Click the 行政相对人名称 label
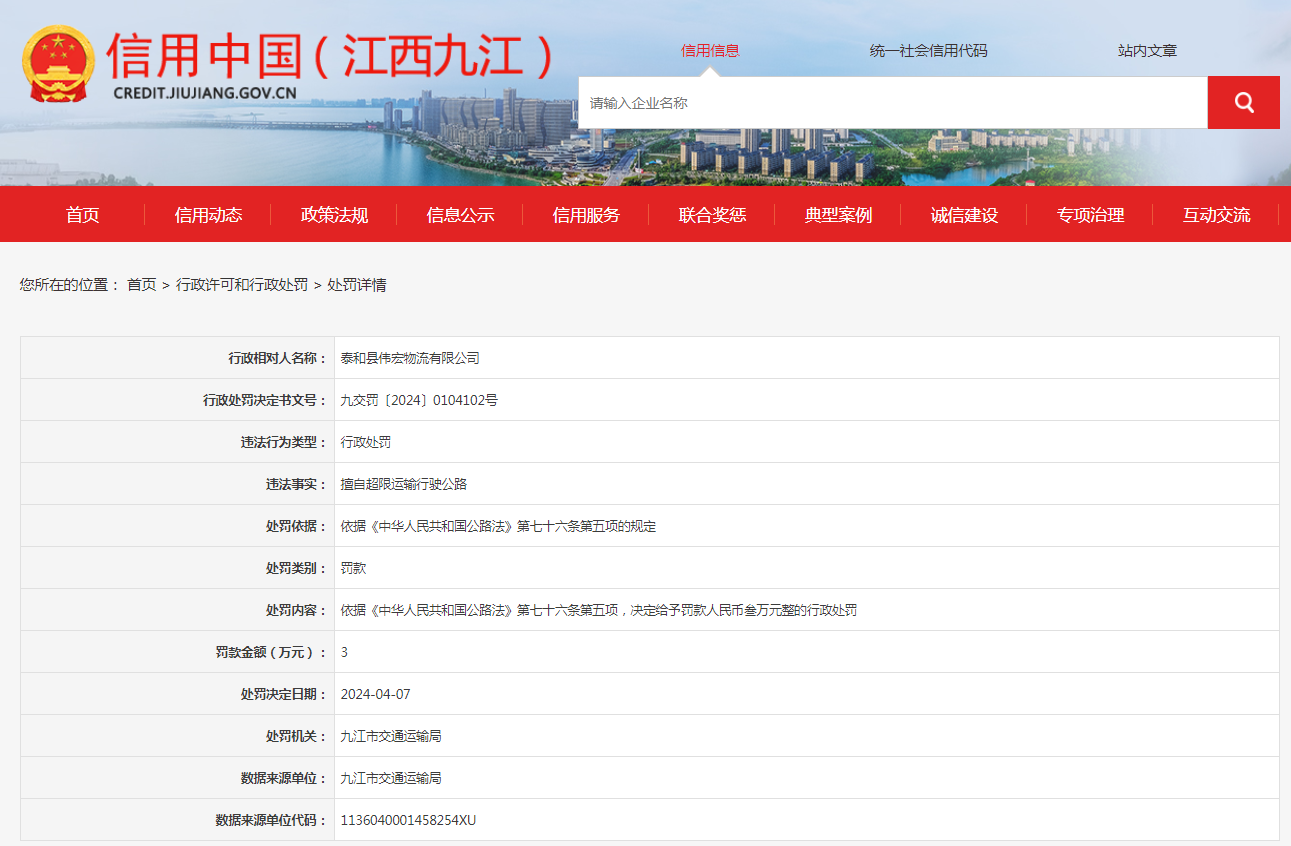Screen dimensions: 1291x846 (277, 358)
